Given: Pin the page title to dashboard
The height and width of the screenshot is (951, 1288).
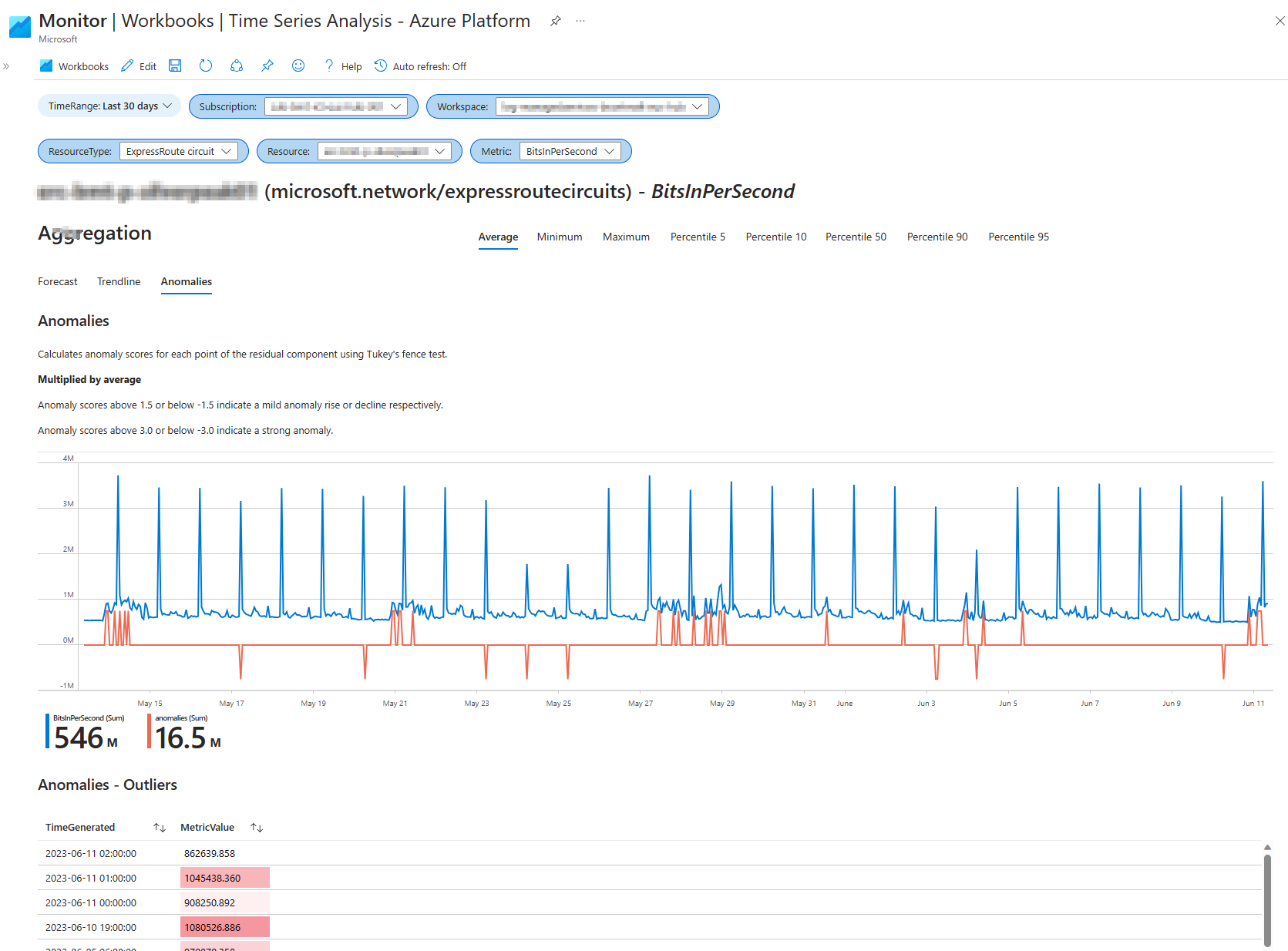Looking at the screenshot, I should pos(555,21).
